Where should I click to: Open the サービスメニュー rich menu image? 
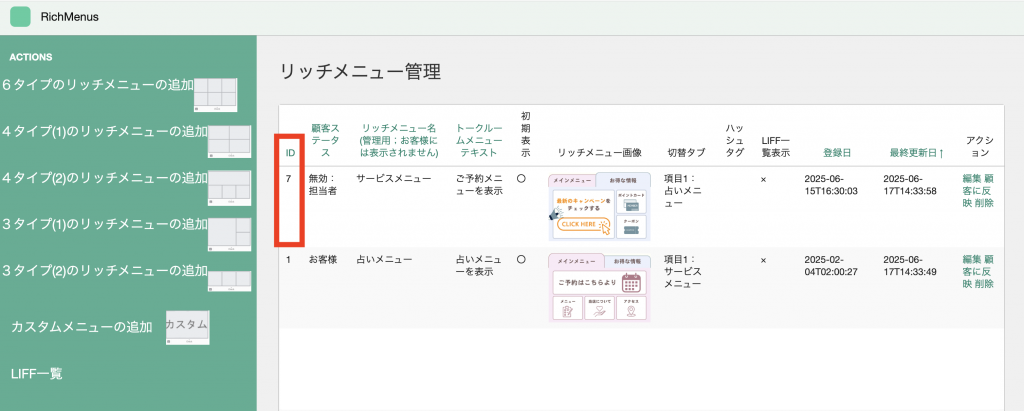point(600,206)
